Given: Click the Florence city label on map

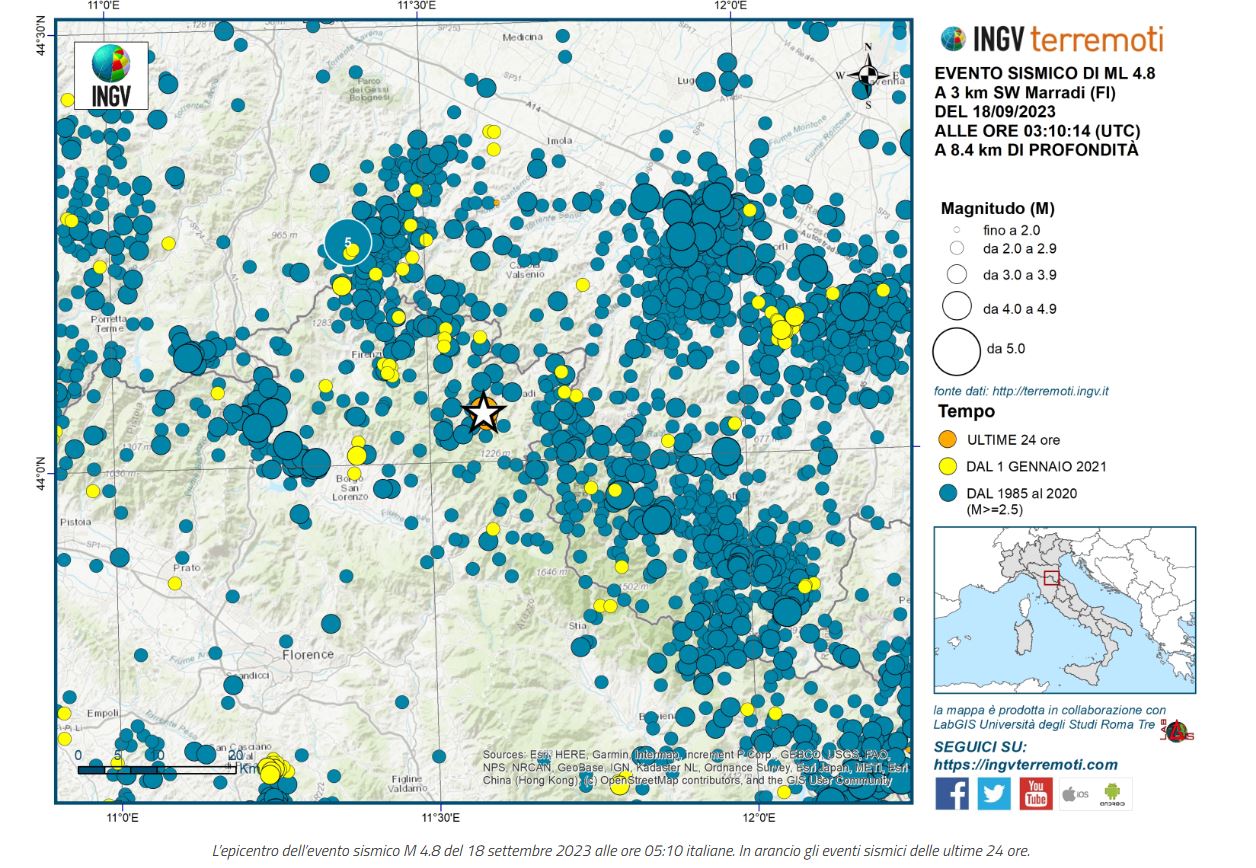Looking at the screenshot, I should 308,654.
